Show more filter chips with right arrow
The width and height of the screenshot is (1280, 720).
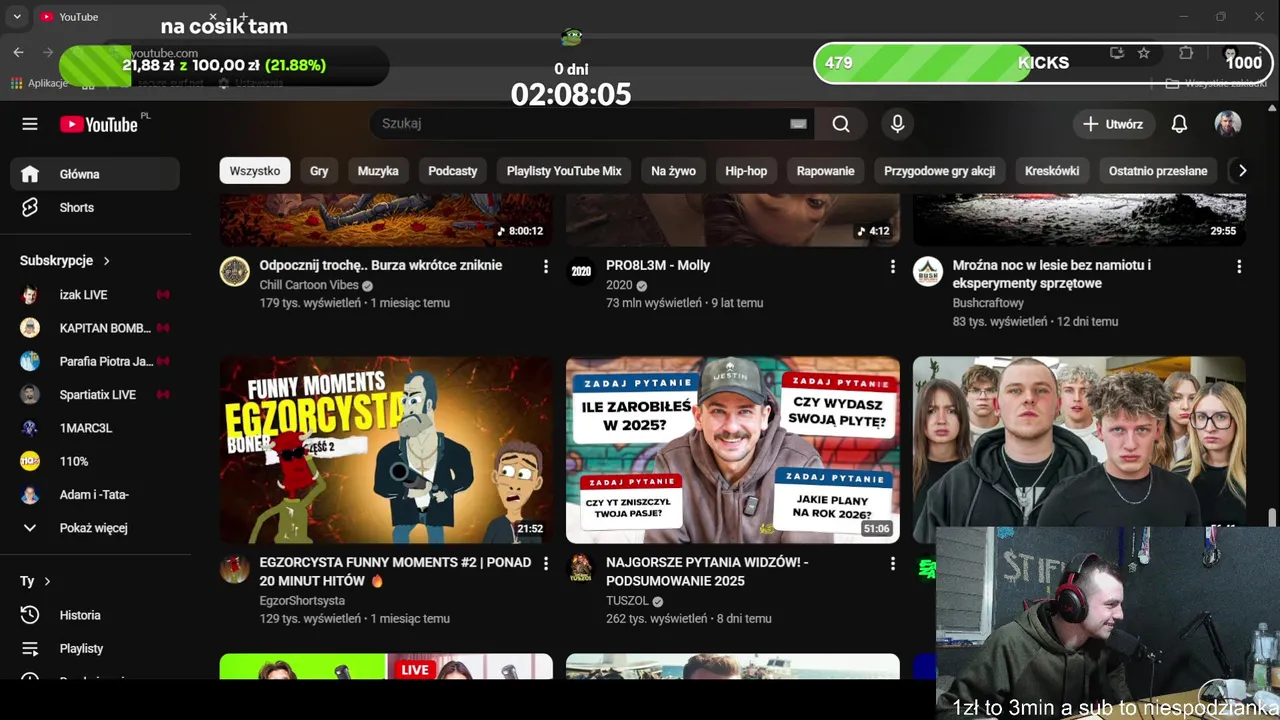pos(1242,171)
